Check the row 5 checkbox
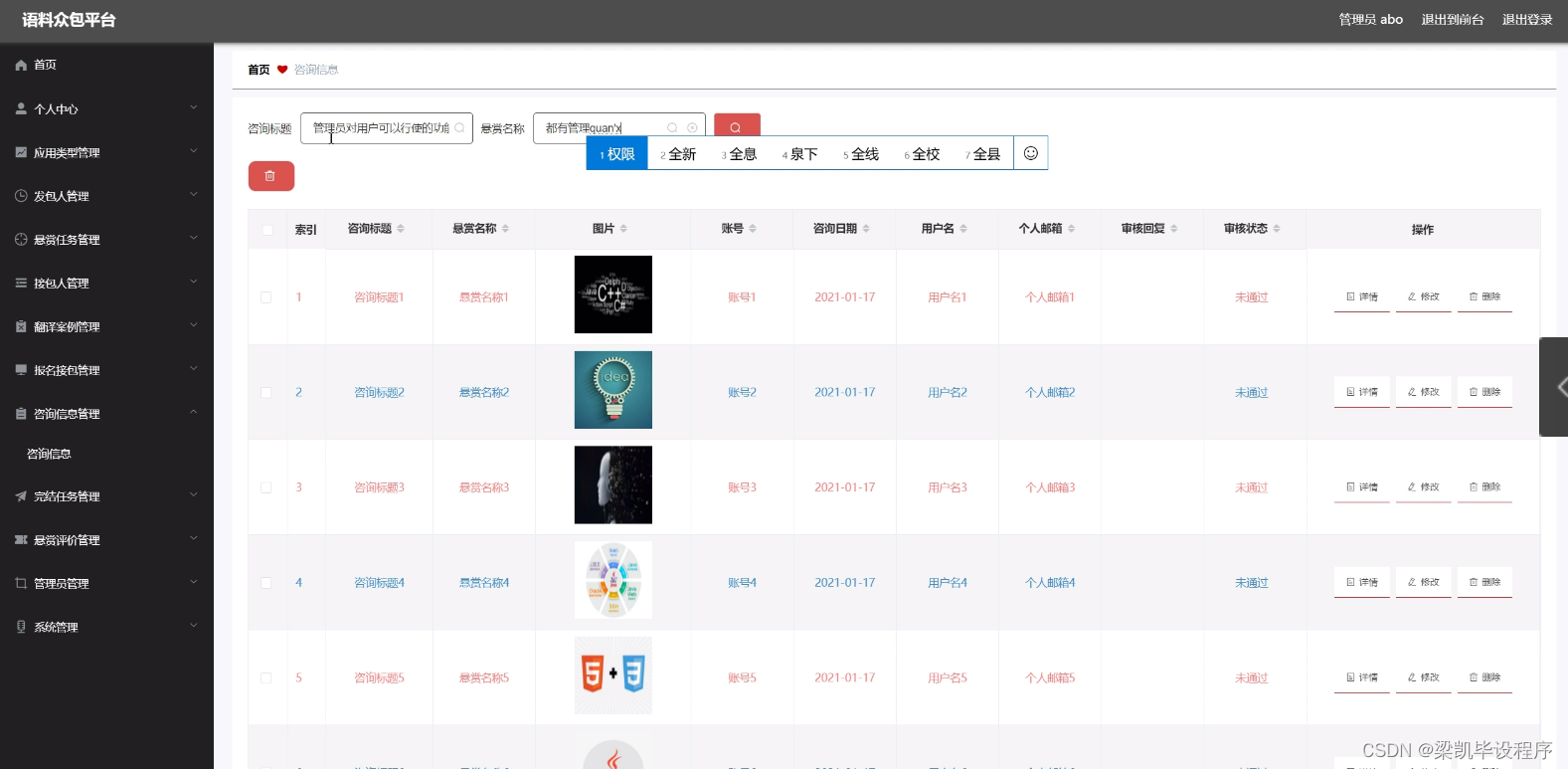 pyautogui.click(x=265, y=677)
